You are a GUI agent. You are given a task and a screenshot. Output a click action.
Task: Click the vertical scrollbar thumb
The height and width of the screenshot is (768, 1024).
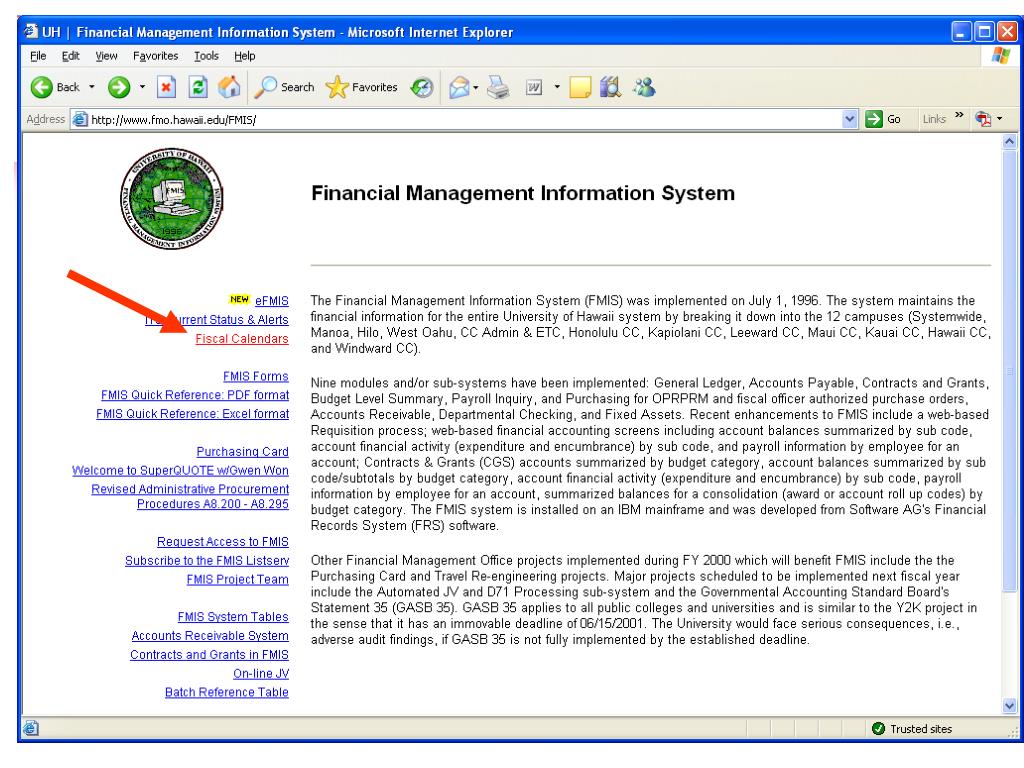pos(1009,372)
